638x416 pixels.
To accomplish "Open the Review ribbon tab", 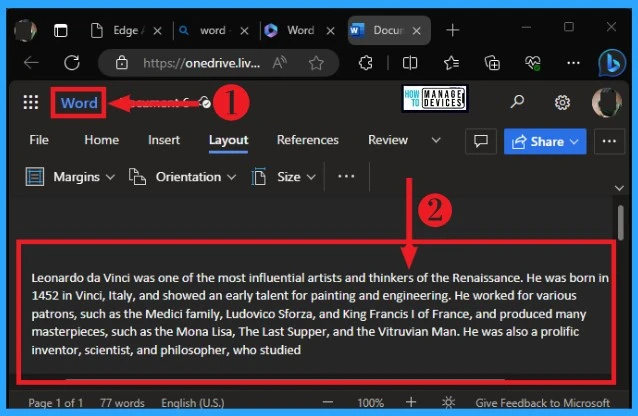I will click(x=388, y=140).
